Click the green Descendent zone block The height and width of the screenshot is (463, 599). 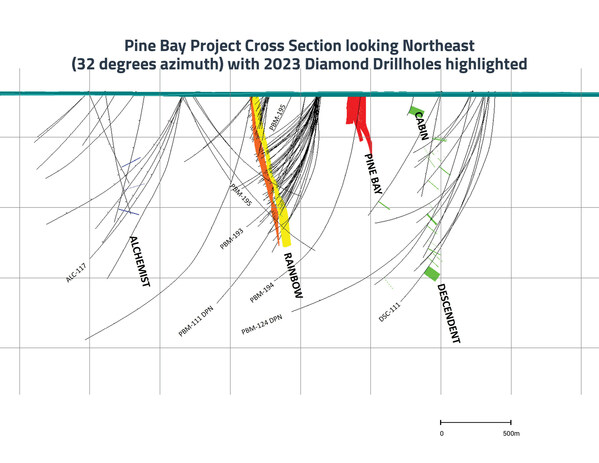[x=432, y=274]
